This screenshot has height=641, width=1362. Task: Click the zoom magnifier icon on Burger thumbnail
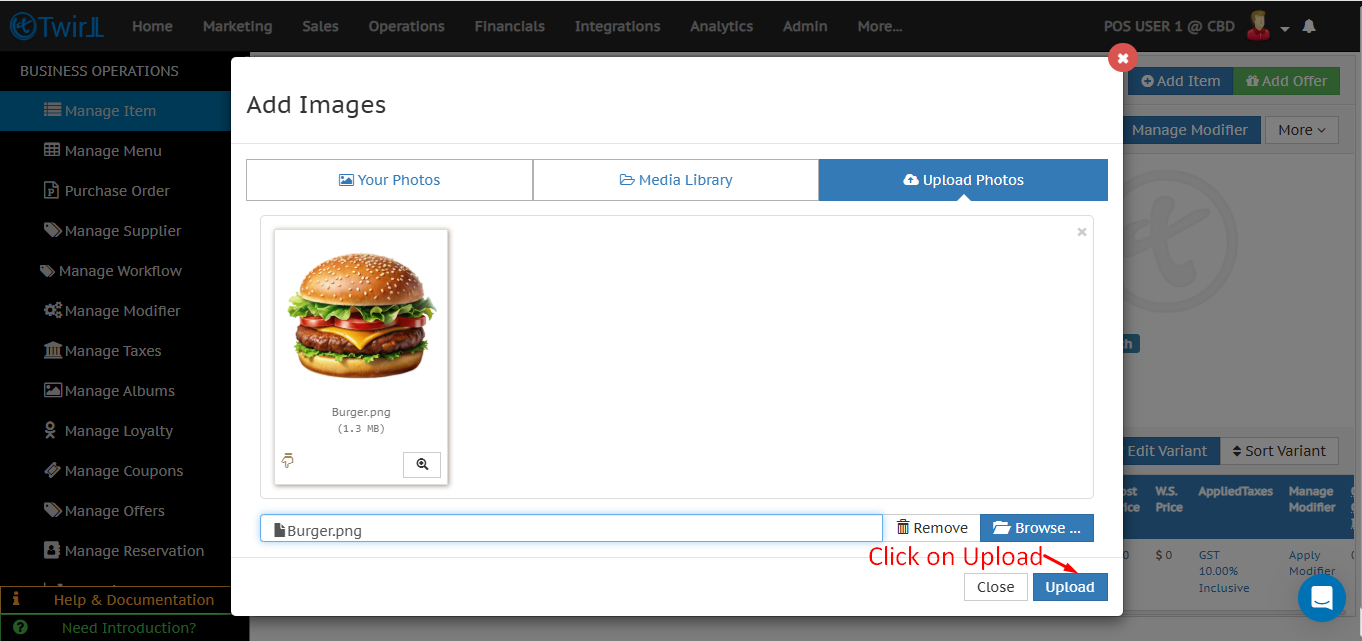pos(422,464)
